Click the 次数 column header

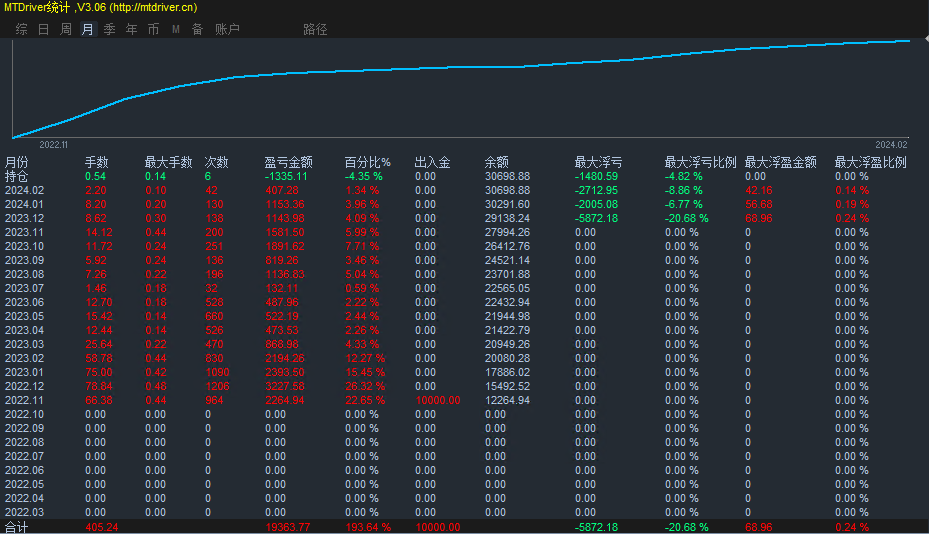[216, 162]
